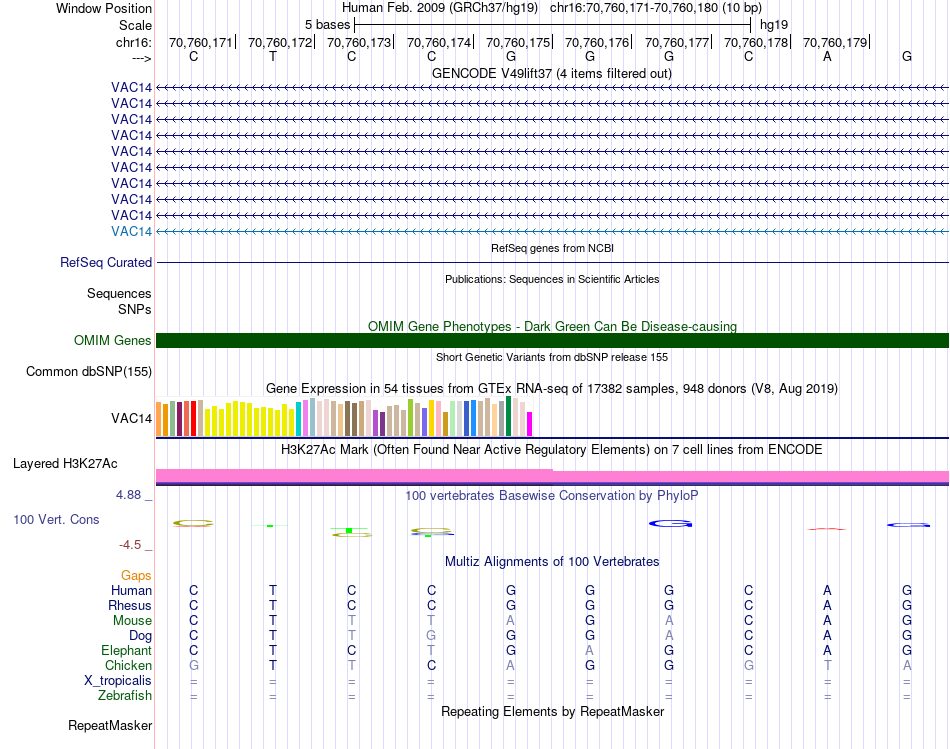
Task: Select the Scale label in the ruler
Action: point(135,25)
